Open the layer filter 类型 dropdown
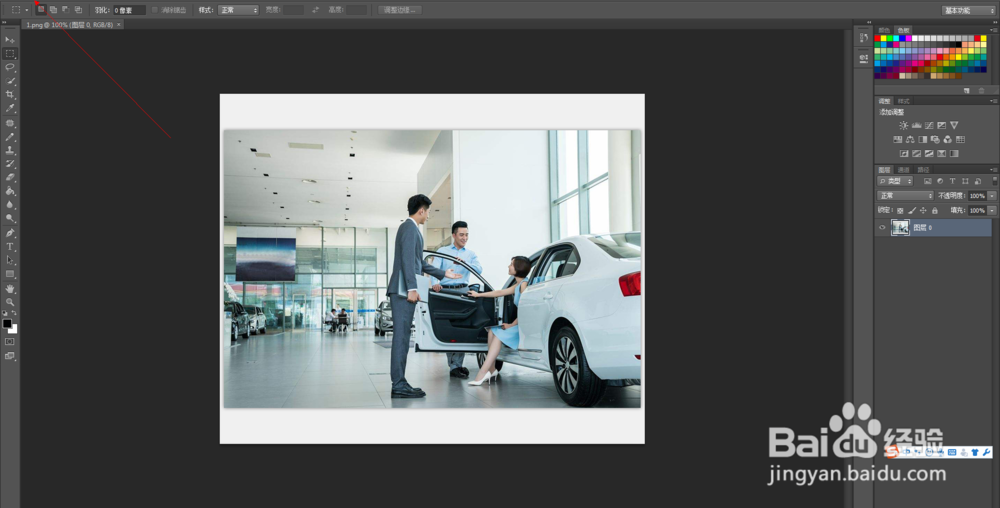The image size is (1000, 508). 895,182
